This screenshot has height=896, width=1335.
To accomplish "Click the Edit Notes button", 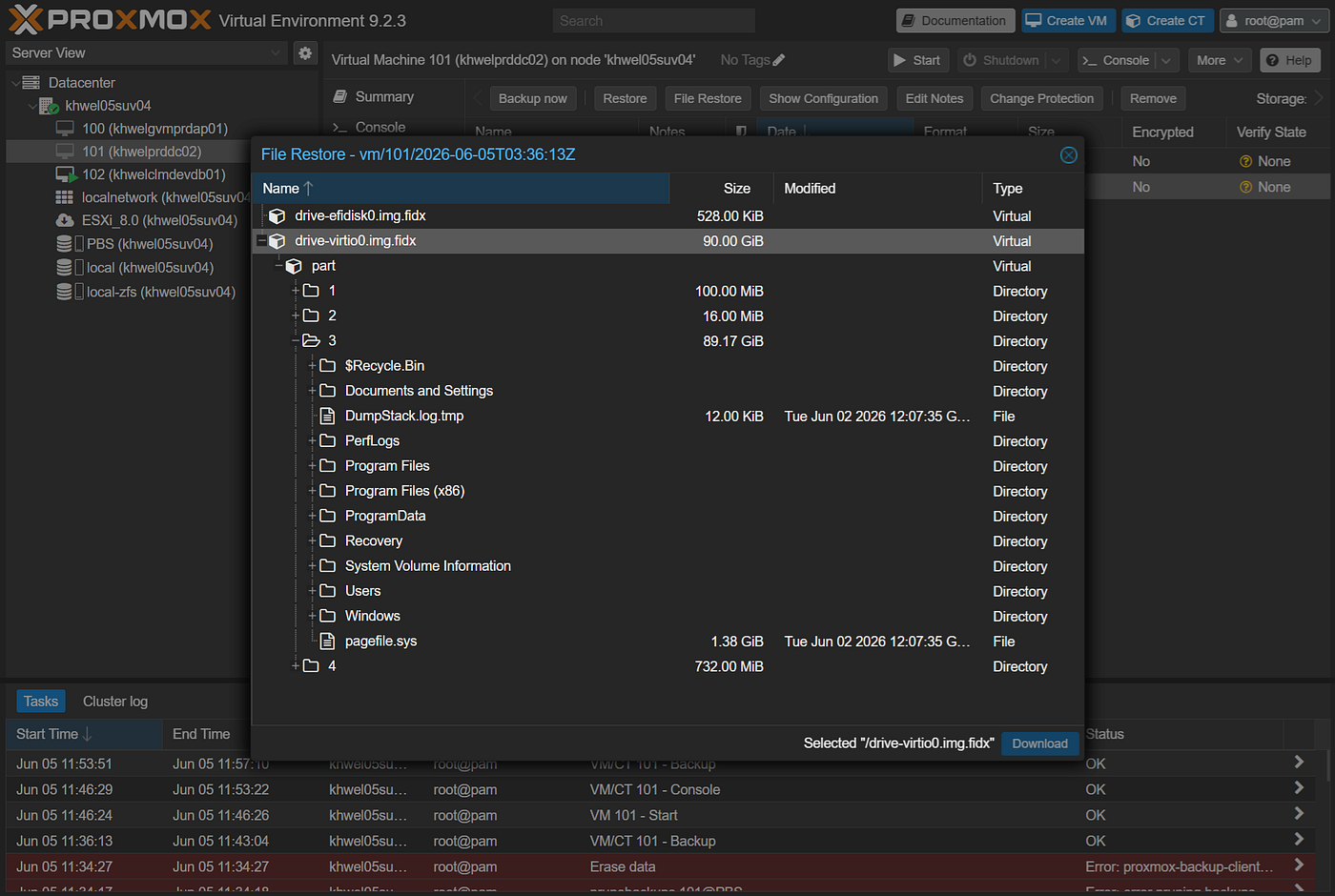I will [x=934, y=98].
